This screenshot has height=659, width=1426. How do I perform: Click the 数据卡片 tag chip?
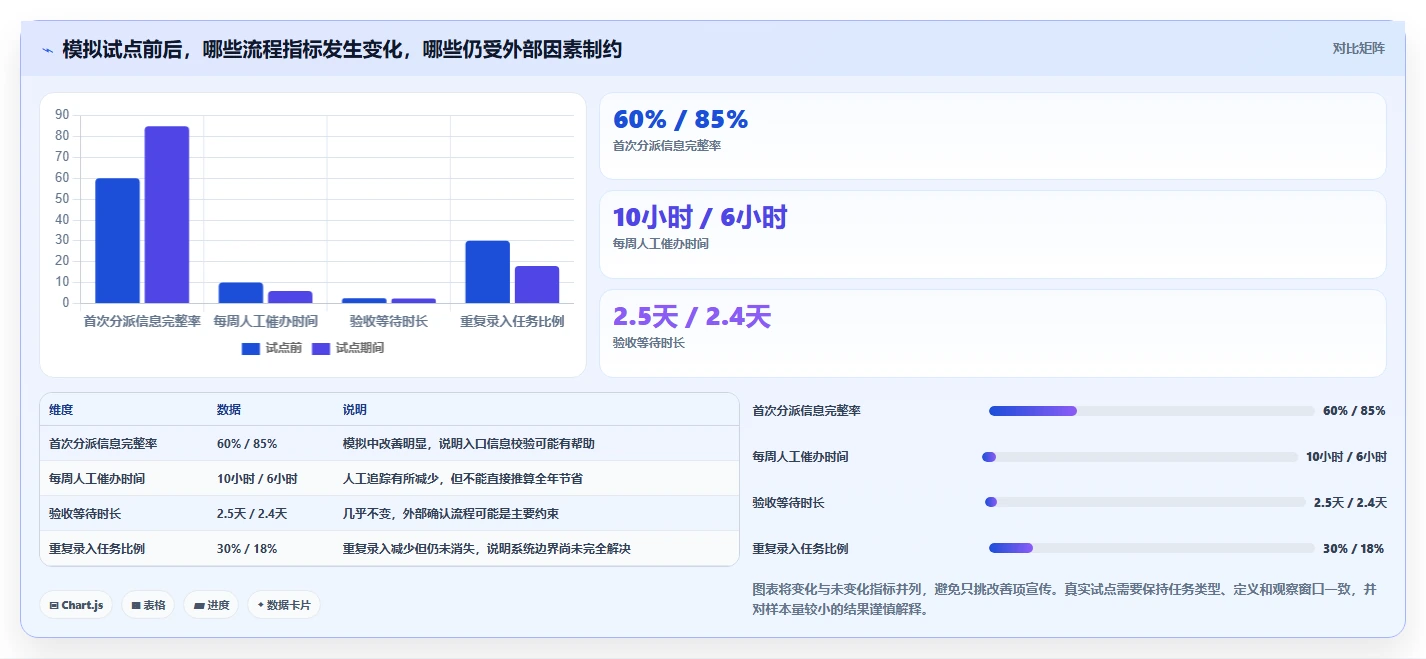point(284,605)
